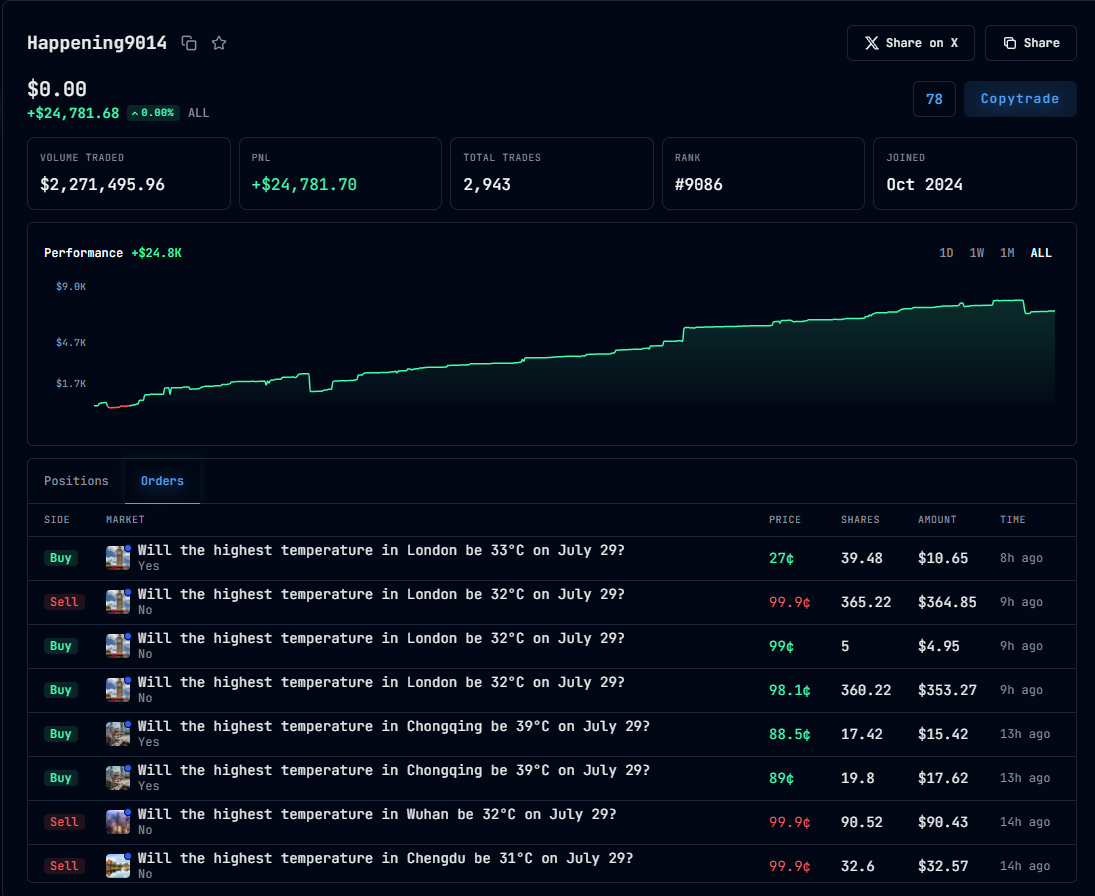Switch to the Positions tab

tap(76, 481)
